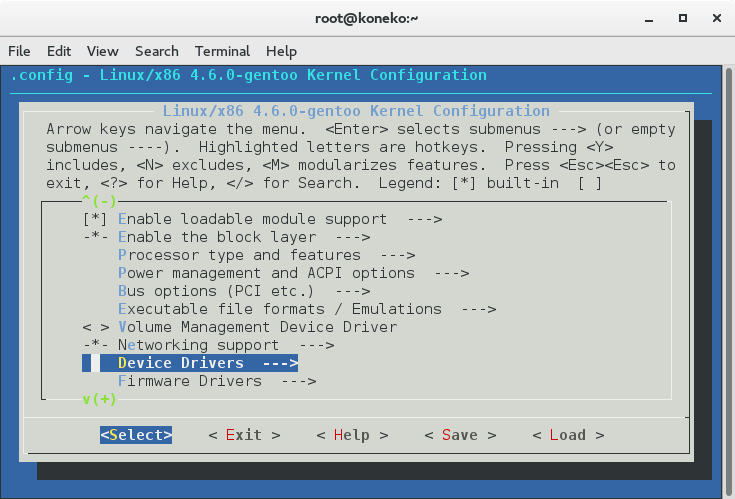The image size is (735, 499).
Task: Toggle Volume Management Device Driver option brackets
Action: 96,327
